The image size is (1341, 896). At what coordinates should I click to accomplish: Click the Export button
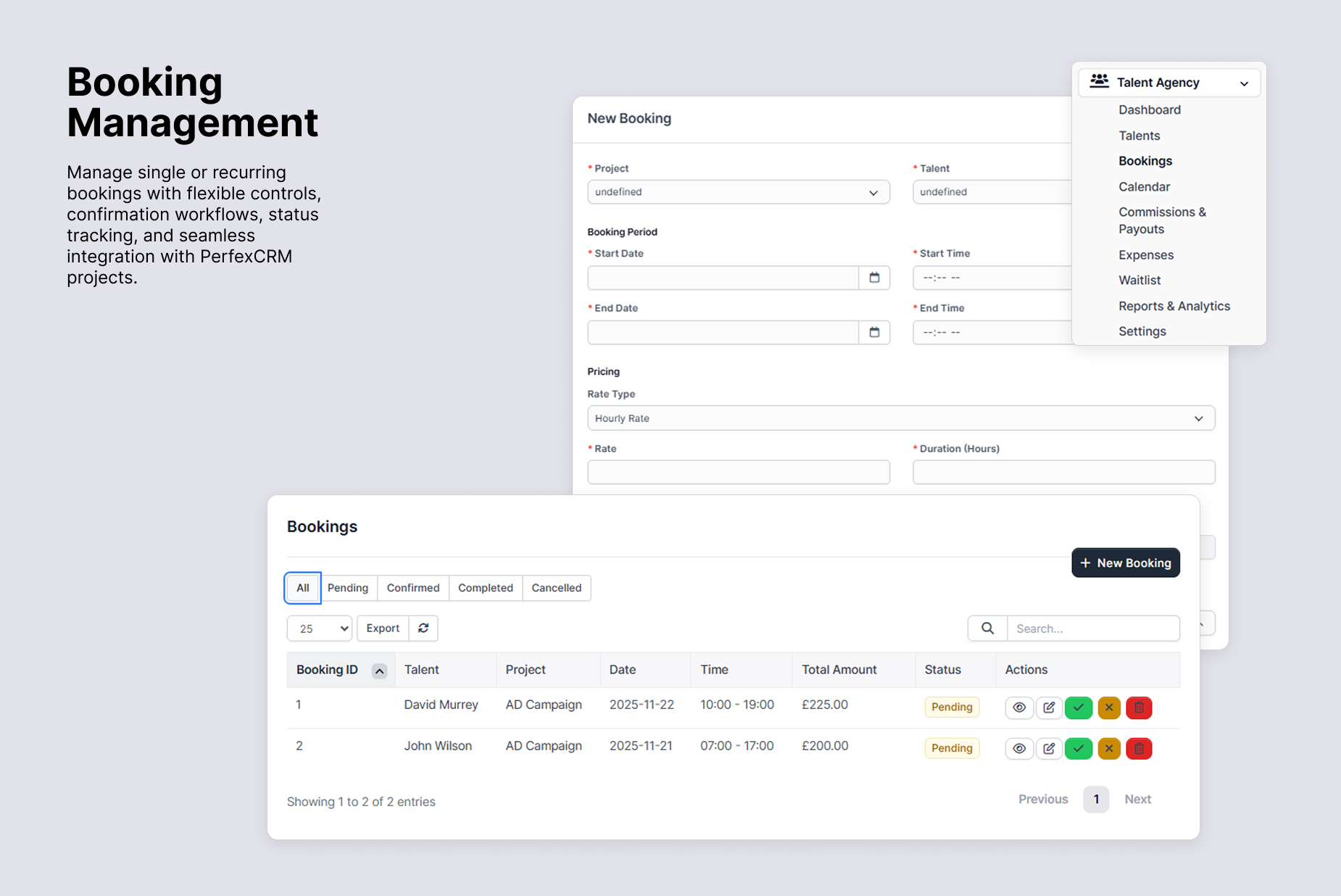point(383,629)
